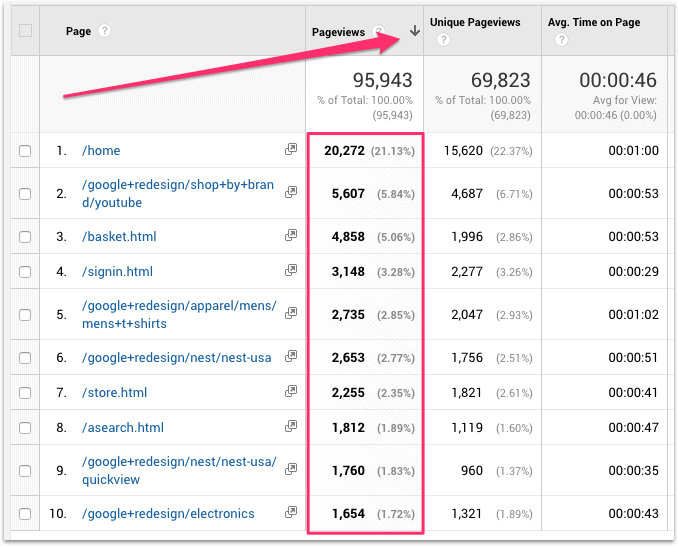The height and width of the screenshot is (546, 678).
Task: Sort by Avg. Time on Page column
Action: [x=594, y=22]
